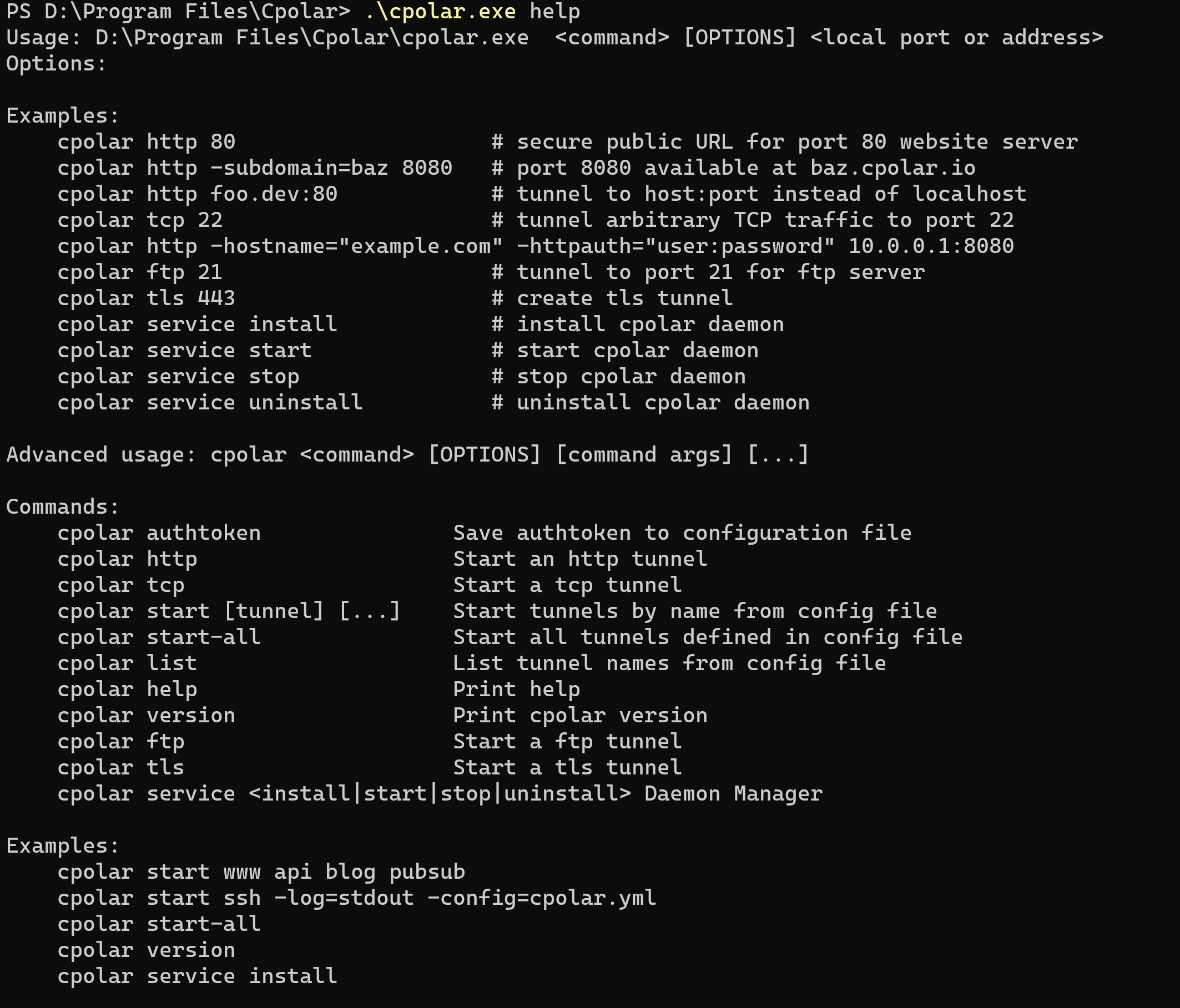Click the "cpolar http 80" example
Image resolution: width=1180 pixels, height=1008 pixels.
pos(146,141)
